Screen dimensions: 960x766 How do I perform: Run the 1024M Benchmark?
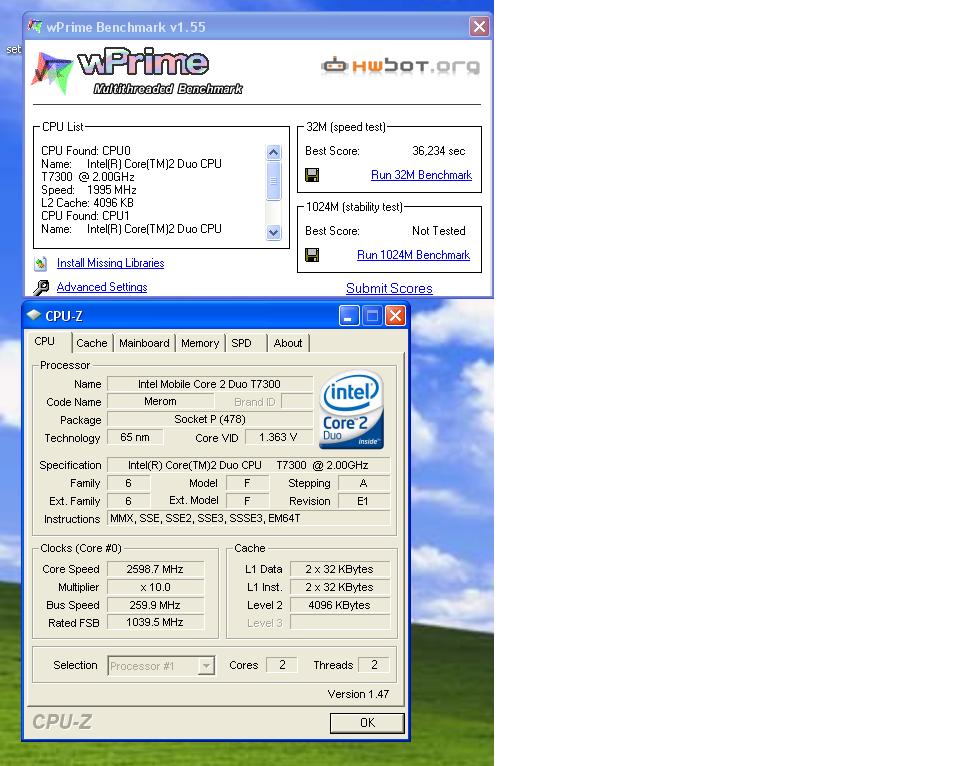tap(413, 255)
